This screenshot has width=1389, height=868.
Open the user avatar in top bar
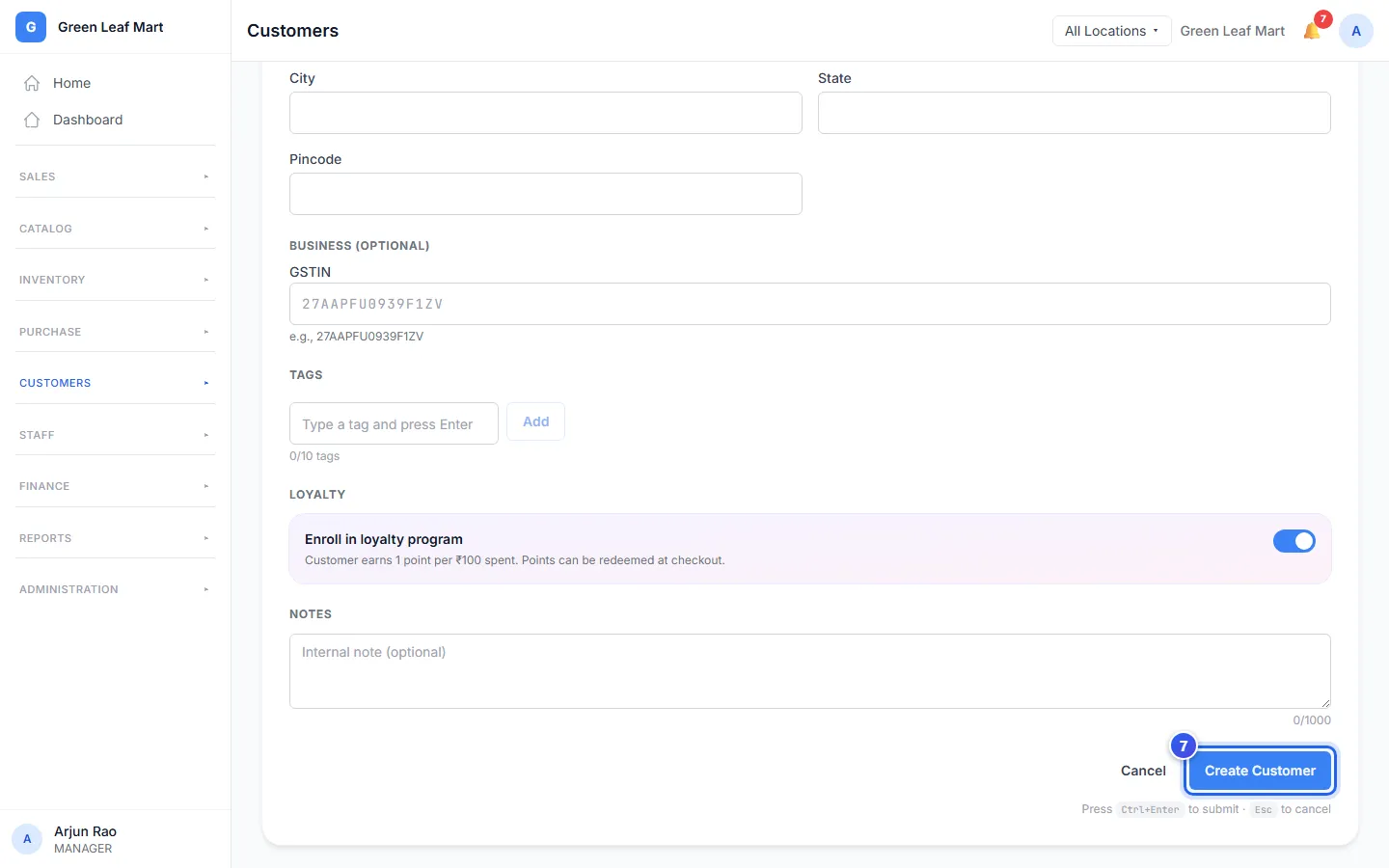tap(1356, 31)
